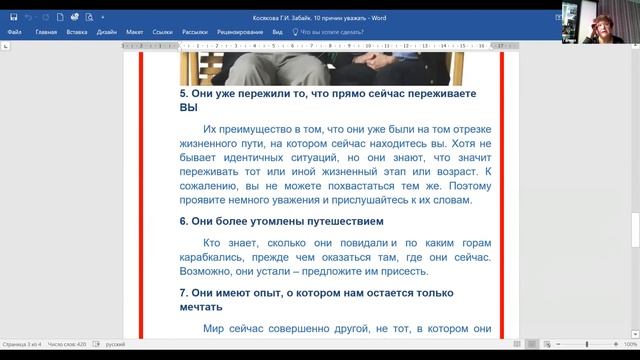The image size is (640, 360).
Task: Click the zoom slider handle
Action: [587, 344]
